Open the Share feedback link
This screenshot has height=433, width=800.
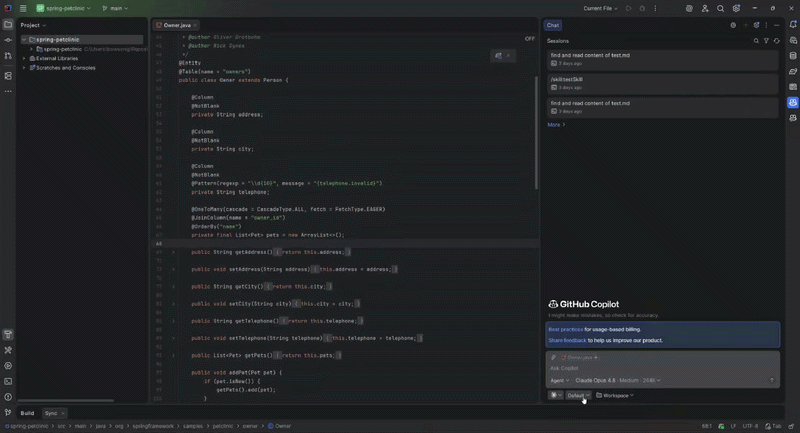[567, 340]
